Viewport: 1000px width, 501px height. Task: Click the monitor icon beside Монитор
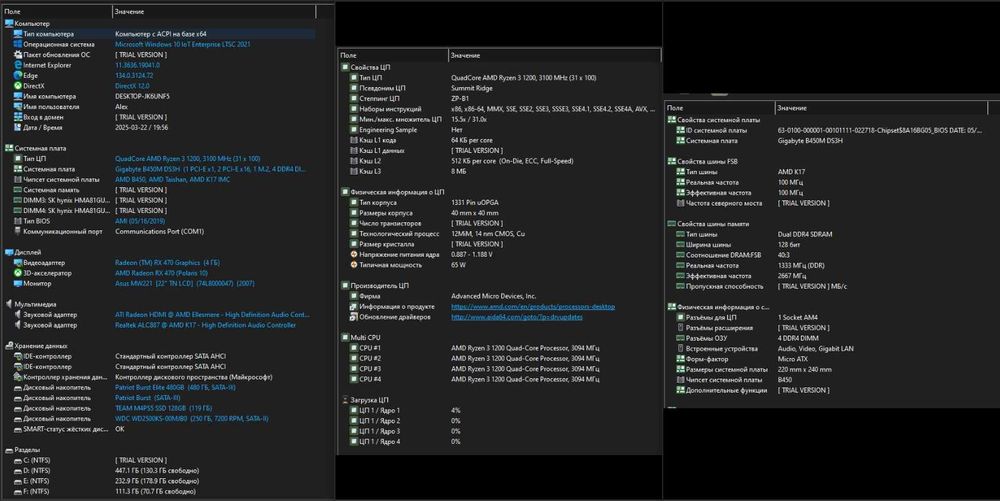click(18, 284)
